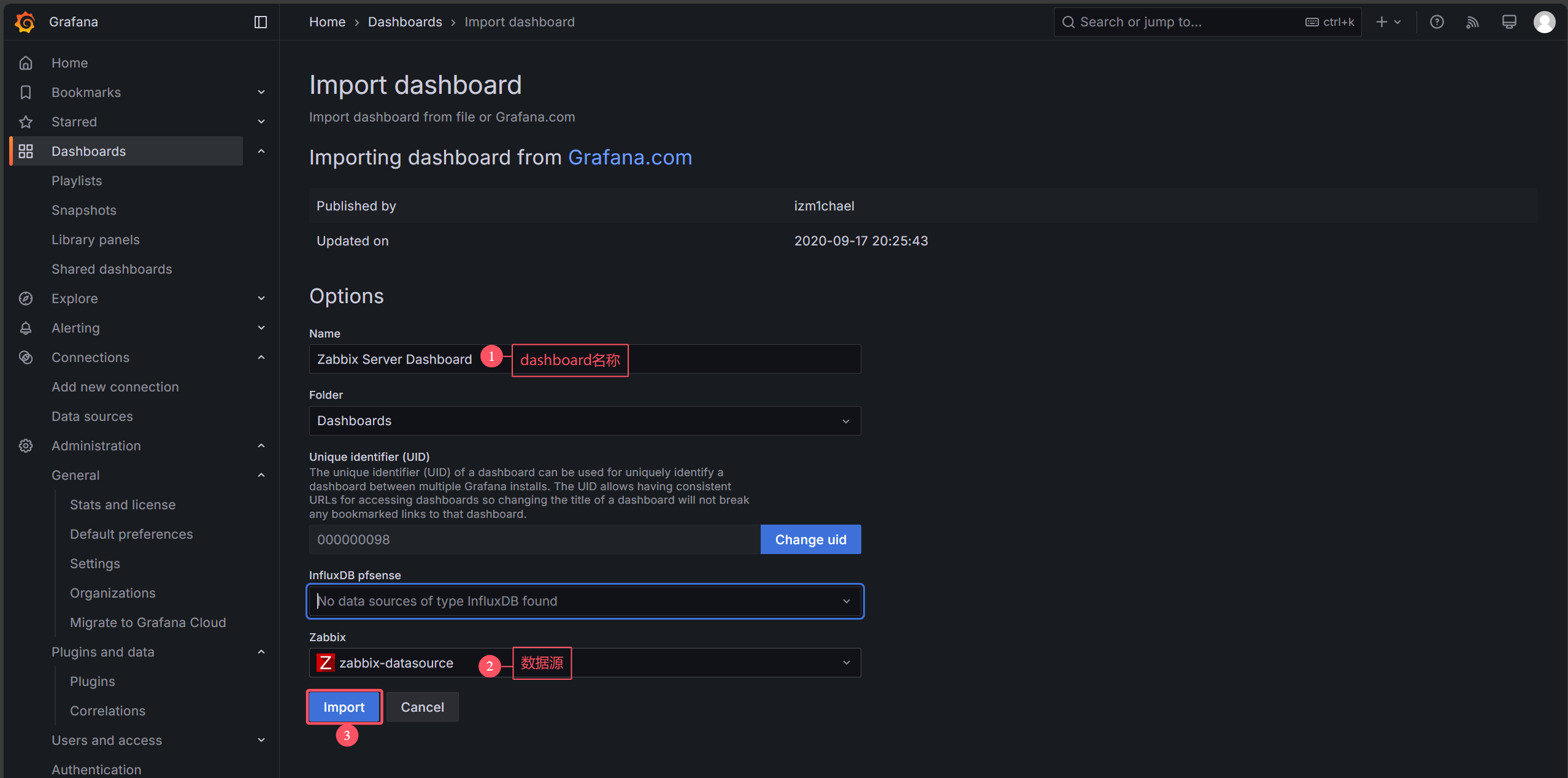This screenshot has height=778, width=1568.
Task: Click the Home house icon in sidebar
Action: click(26, 63)
